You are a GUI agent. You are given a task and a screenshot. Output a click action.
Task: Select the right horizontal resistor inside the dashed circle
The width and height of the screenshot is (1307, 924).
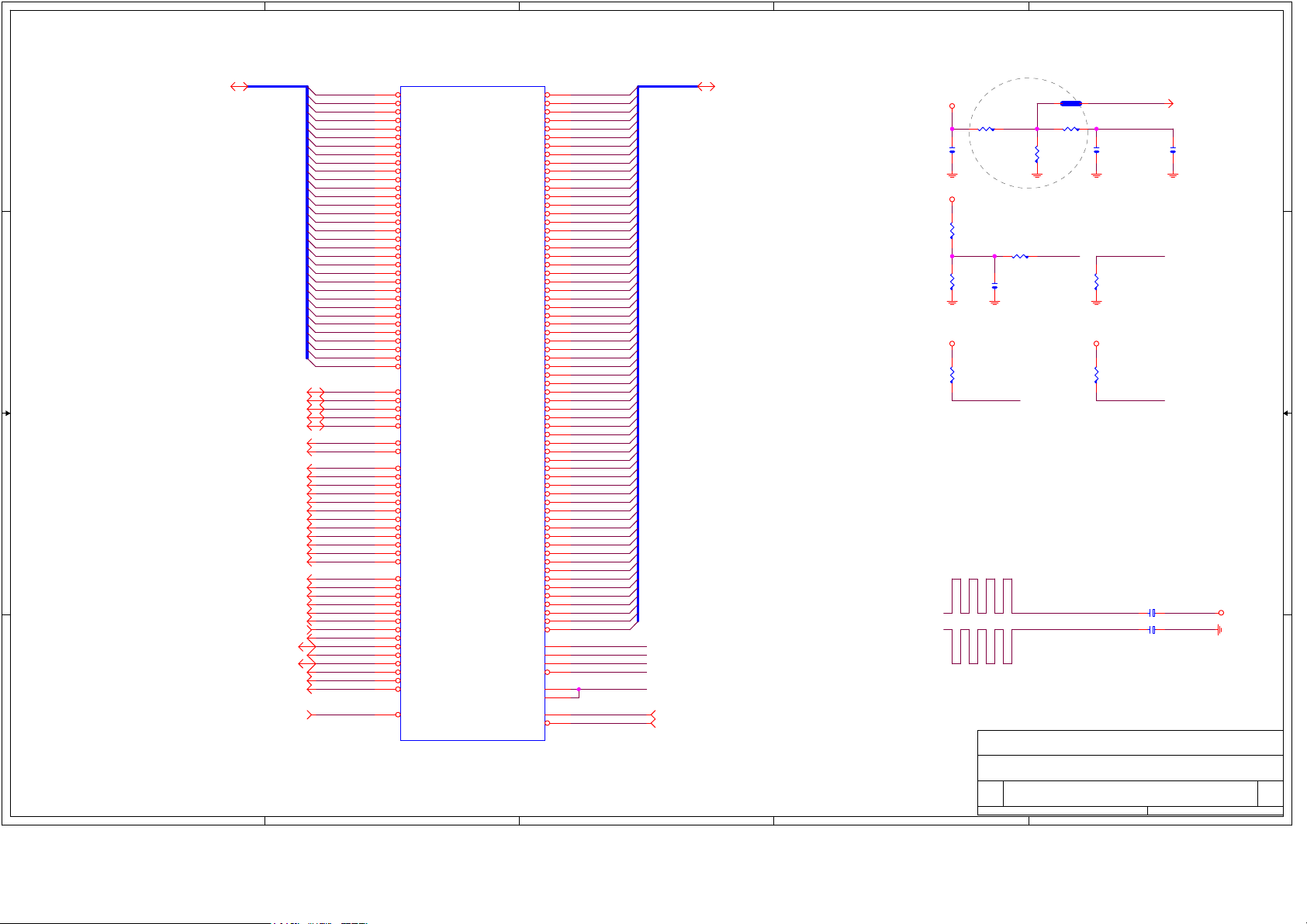(x=1070, y=129)
